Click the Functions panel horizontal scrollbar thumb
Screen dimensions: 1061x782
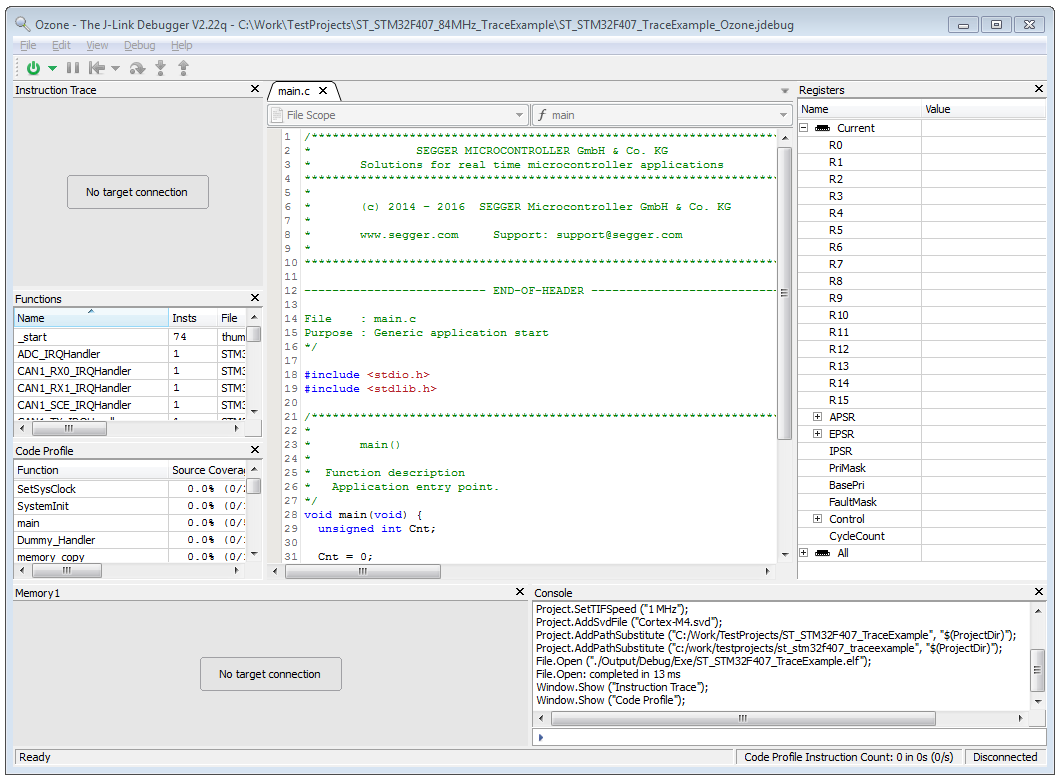point(69,428)
